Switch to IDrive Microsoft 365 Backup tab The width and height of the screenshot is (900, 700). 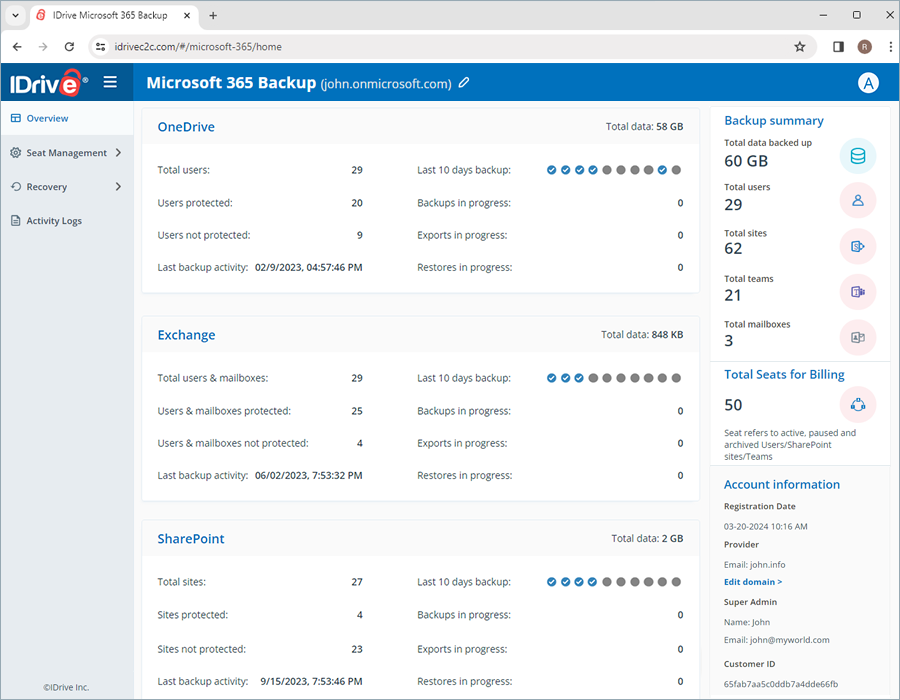(x=112, y=15)
